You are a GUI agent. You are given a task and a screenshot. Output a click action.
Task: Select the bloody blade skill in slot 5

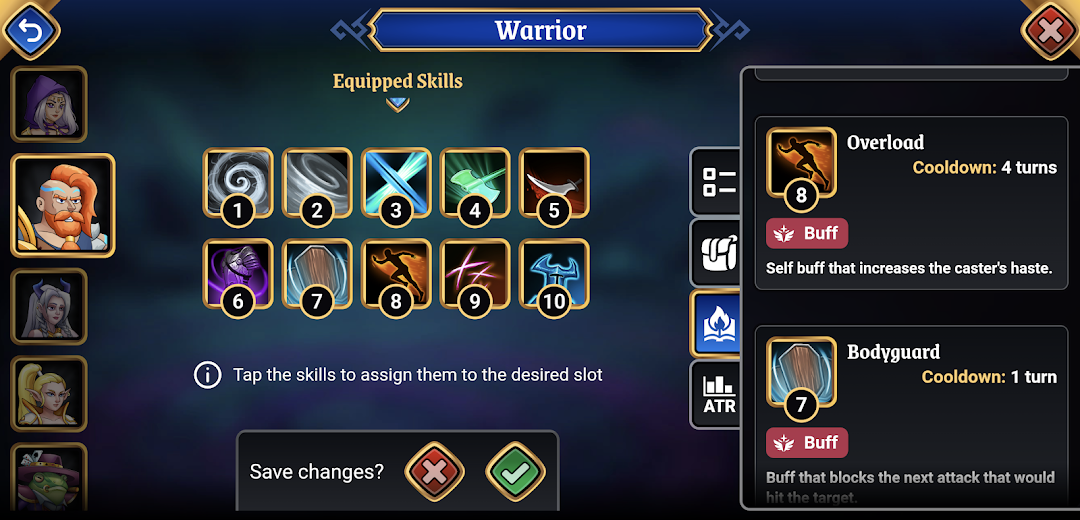554,183
